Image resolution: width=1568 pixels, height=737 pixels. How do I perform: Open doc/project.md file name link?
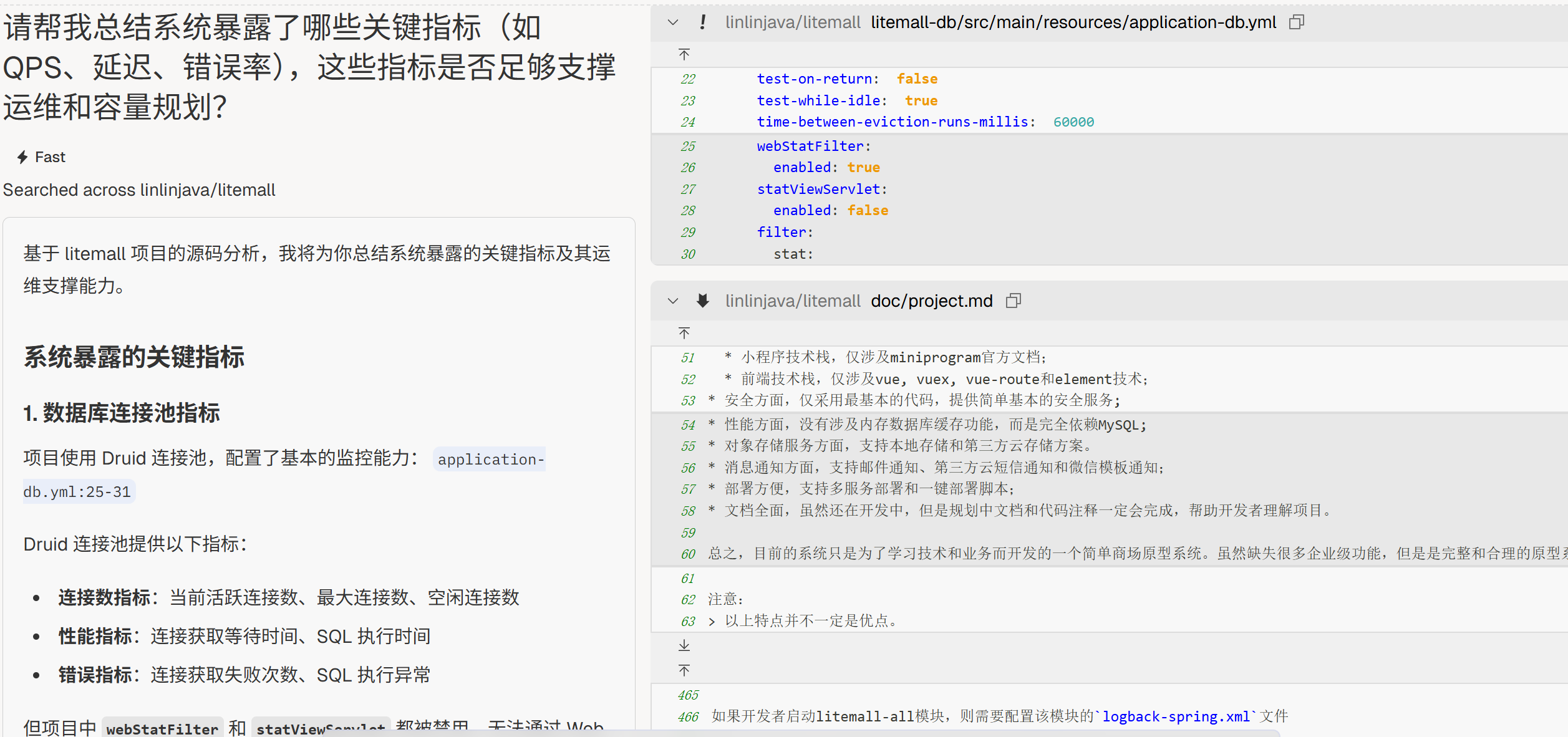[x=931, y=301]
